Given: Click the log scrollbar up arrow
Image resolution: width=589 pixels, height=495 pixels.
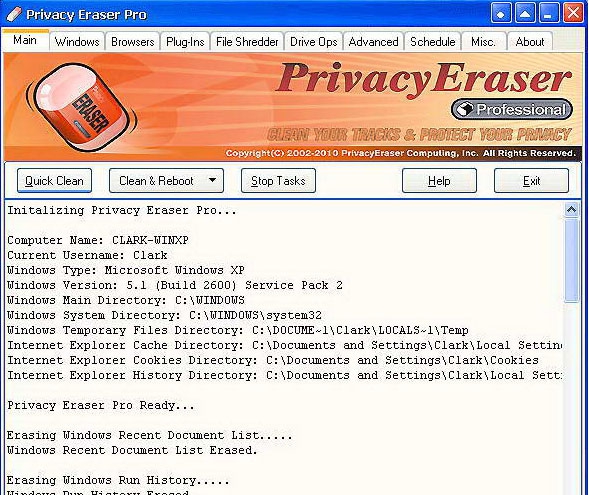Looking at the screenshot, I should pyautogui.click(x=571, y=210).
